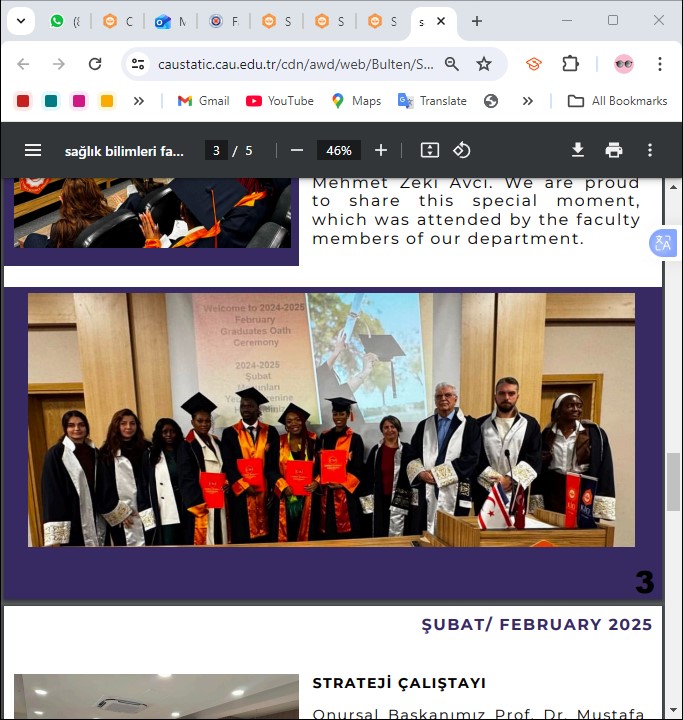Open the Extensions puzzle icon
This screenshot has width=683, height=720.
pos(570,64)
